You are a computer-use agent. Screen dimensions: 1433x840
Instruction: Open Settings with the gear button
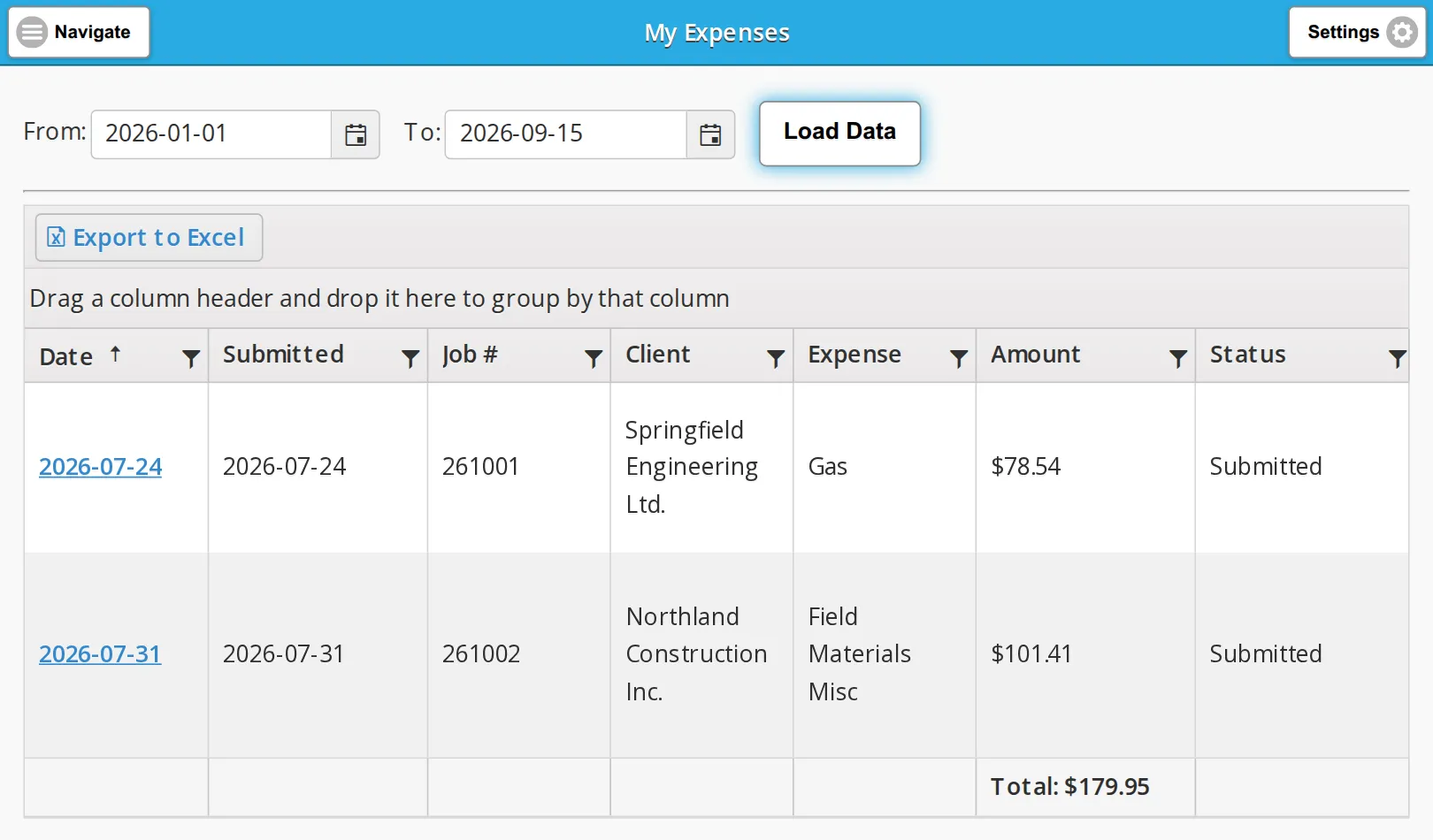(x=1357, y=33)
